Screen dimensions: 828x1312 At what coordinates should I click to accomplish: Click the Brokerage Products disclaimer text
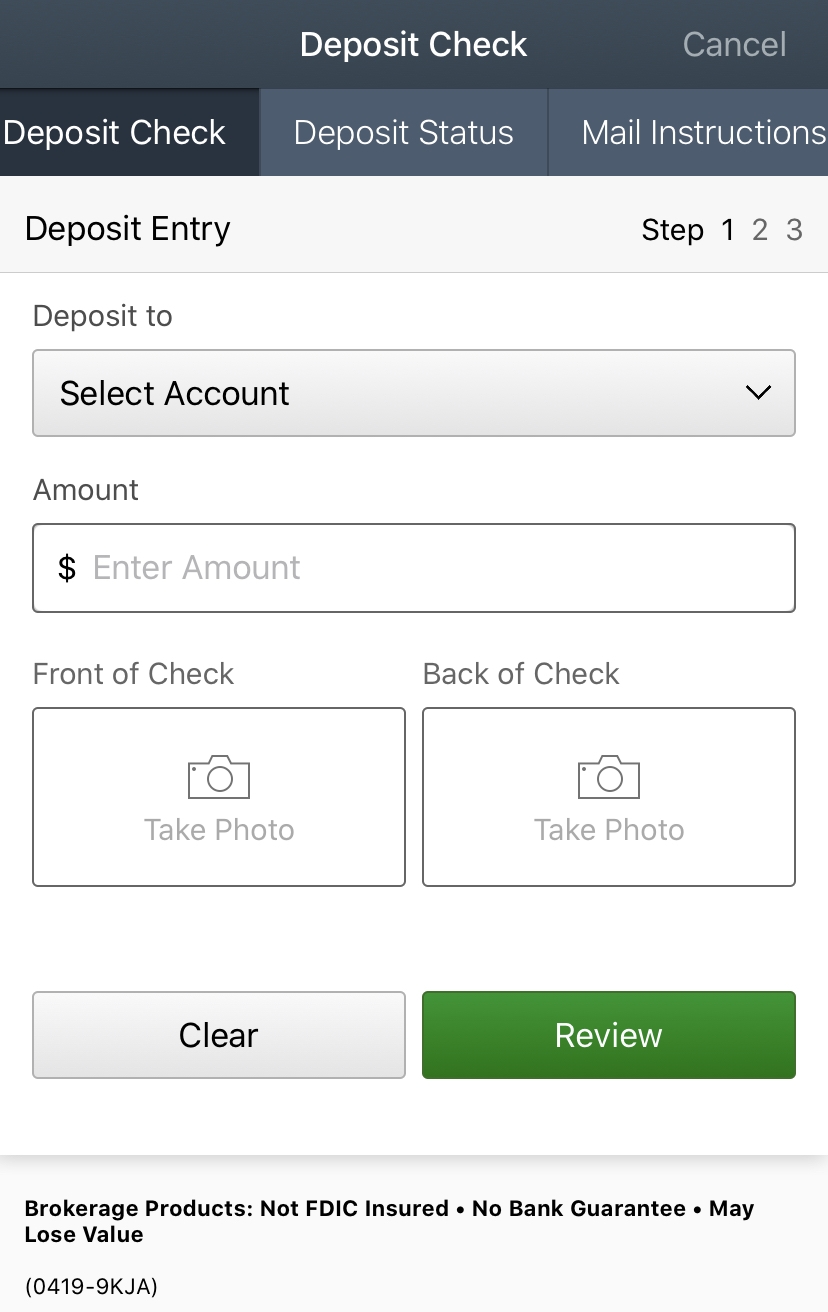pos(389,1221)
